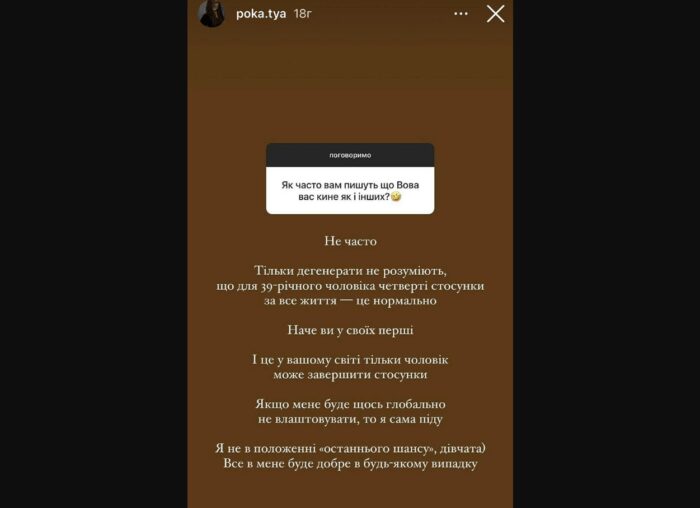The image size is (700, 508).
Task: Click the poka.tya username
Action: [261, 14]
